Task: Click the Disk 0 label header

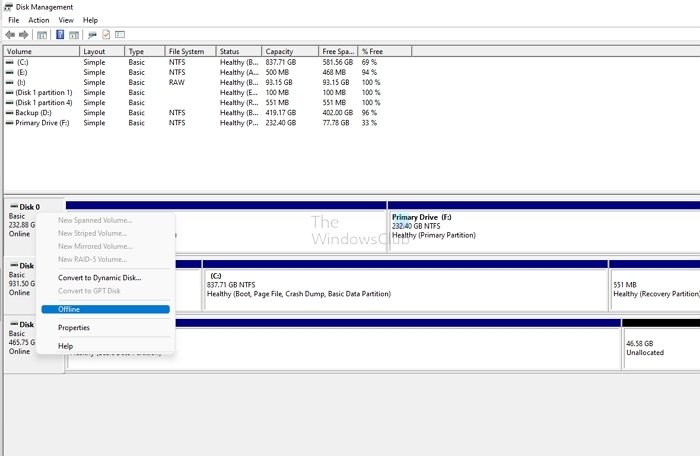Action: (x=29, y=207)
